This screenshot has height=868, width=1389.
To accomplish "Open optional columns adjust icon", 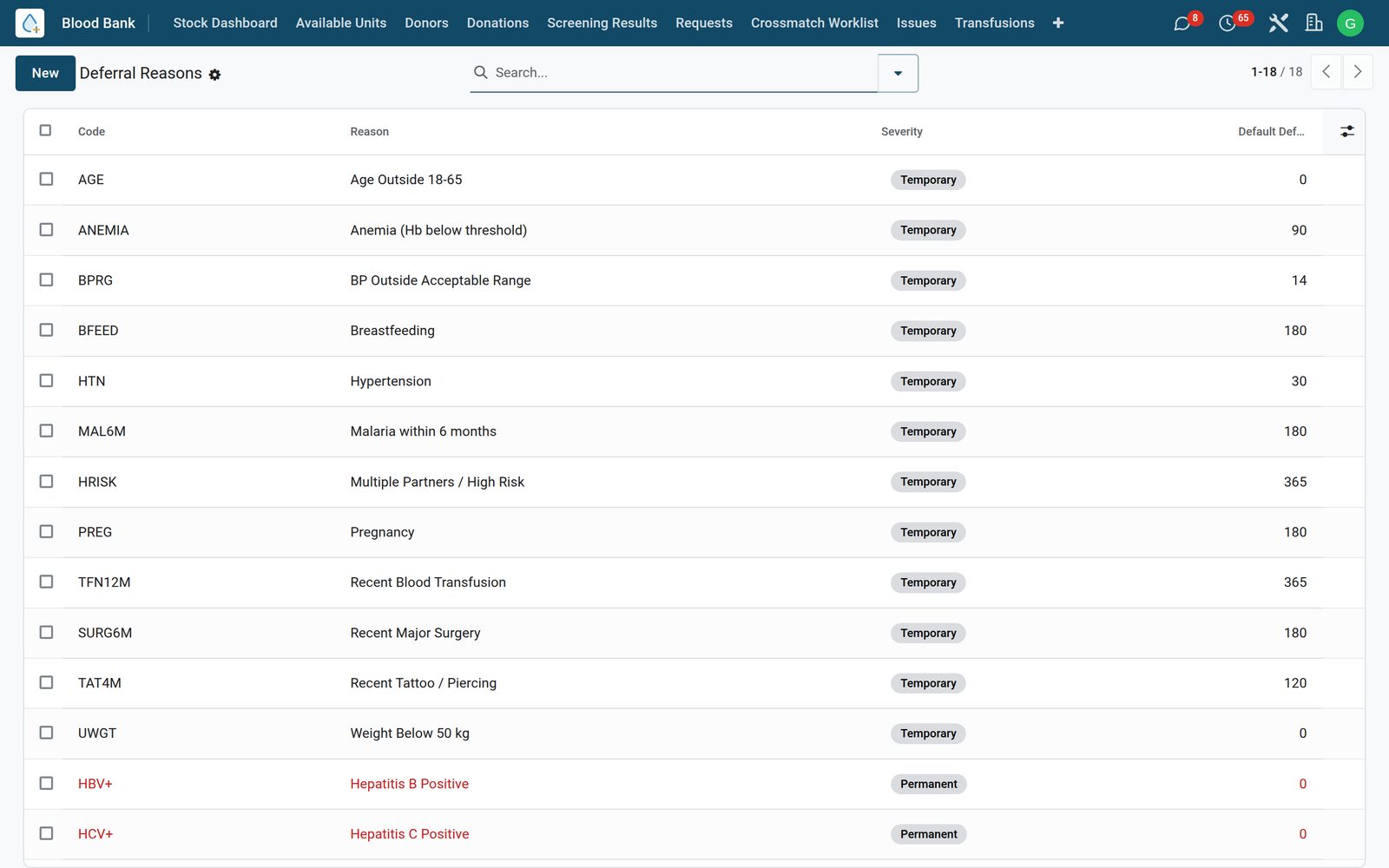I will (1346, 131).
